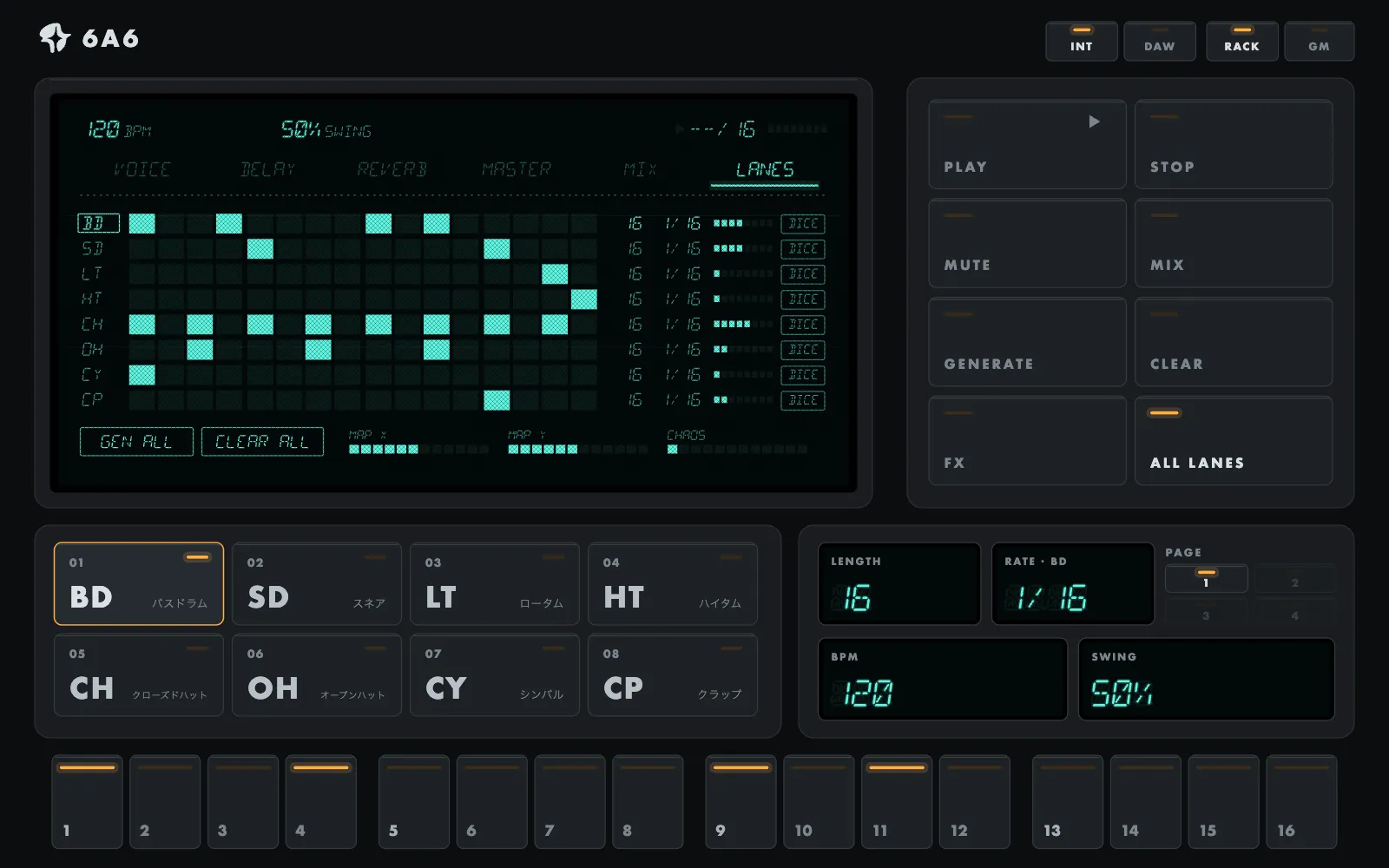Click GEN ALL button
This screenshot has width=1389, height=868.
pyautogui.click(x=136, y=442)
